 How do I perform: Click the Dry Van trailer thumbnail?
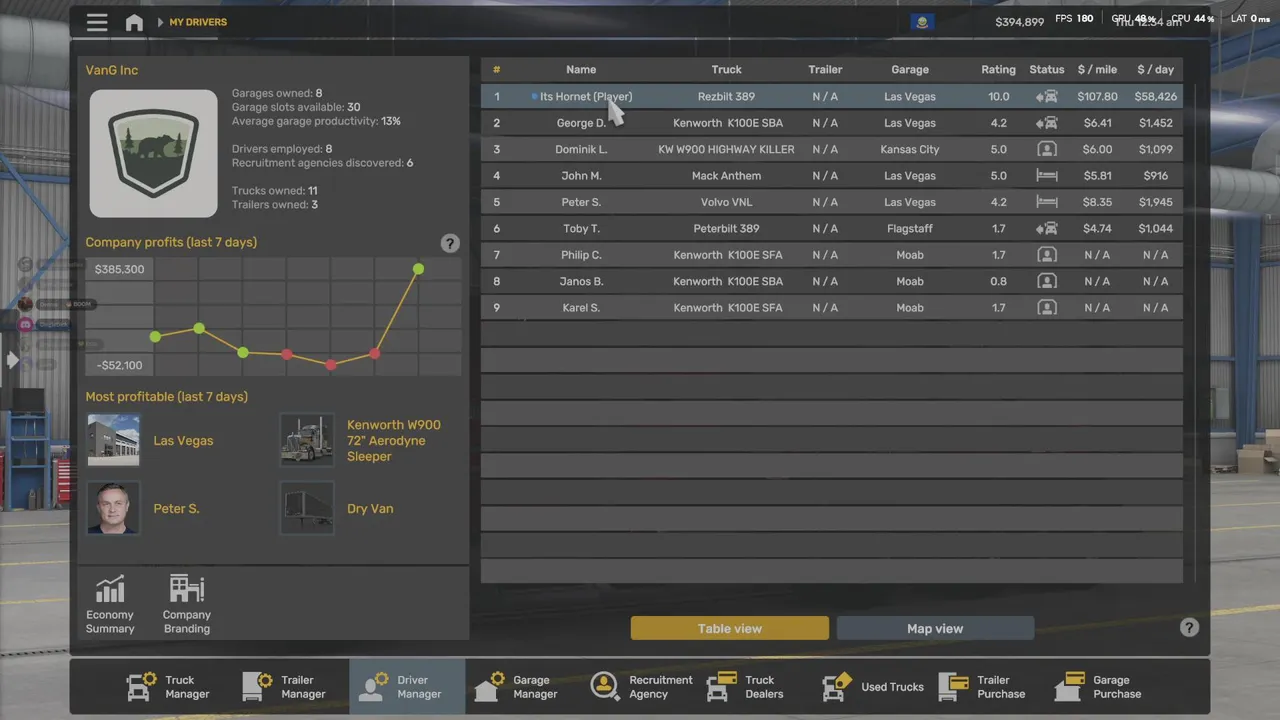pos(307,508)
